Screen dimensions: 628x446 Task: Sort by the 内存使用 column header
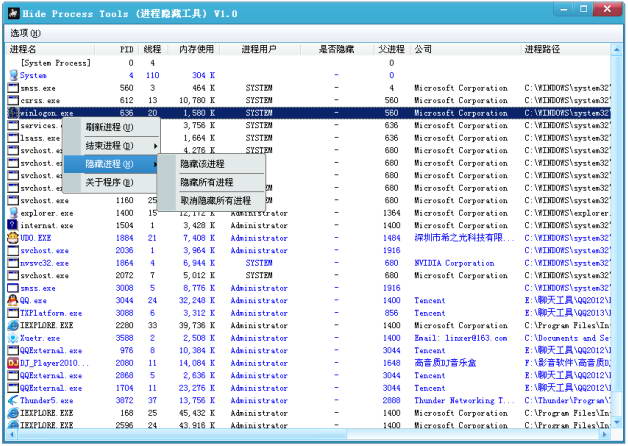click(x=196, y=49)
